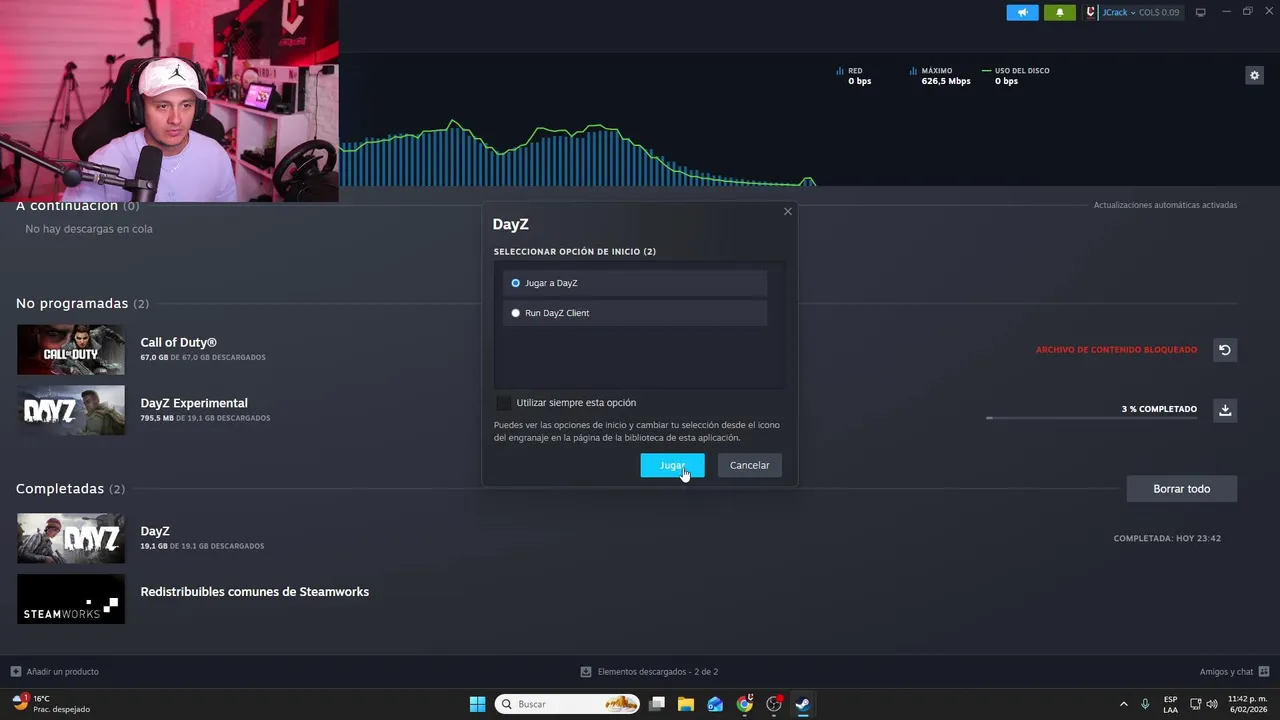The image size is (1280, 720).
Task: Open download settings gear icon
Action: coord(1254,75)
